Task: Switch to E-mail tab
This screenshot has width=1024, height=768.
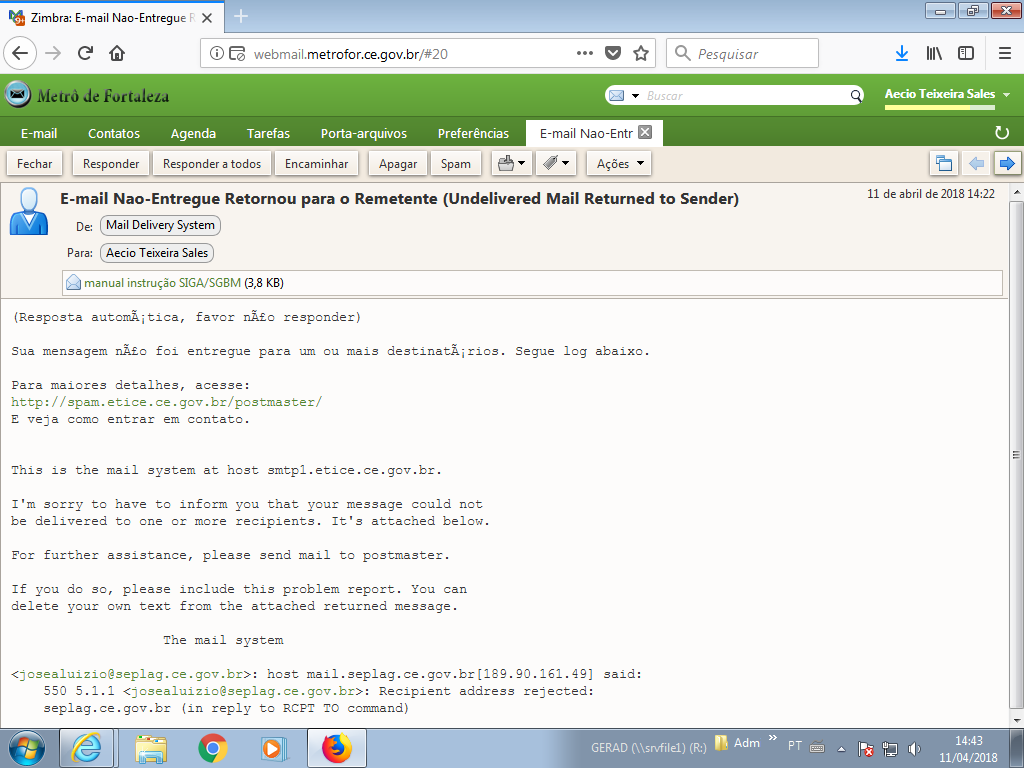Action: (39, 133)
